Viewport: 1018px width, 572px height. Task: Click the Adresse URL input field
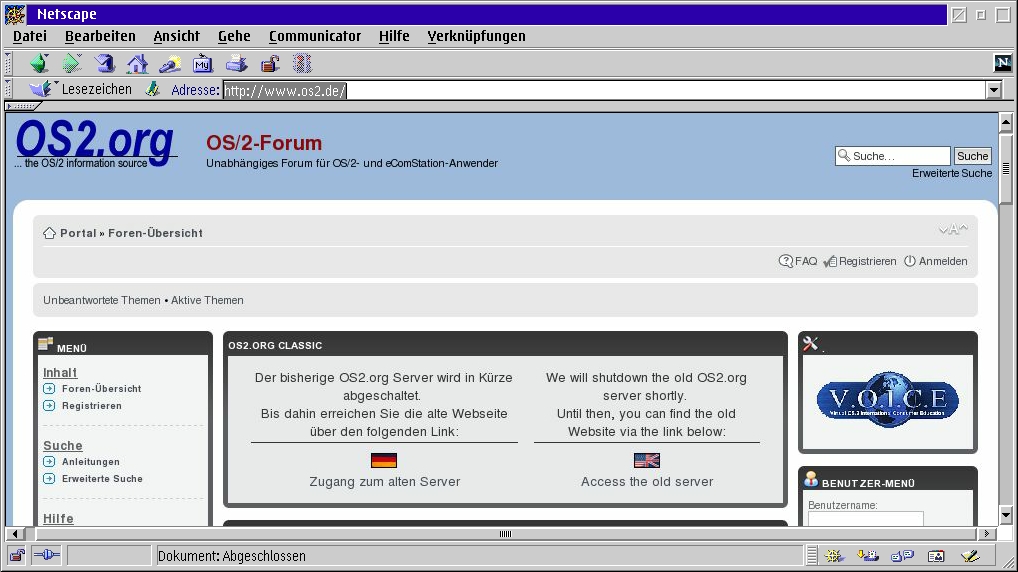point(604,90)
